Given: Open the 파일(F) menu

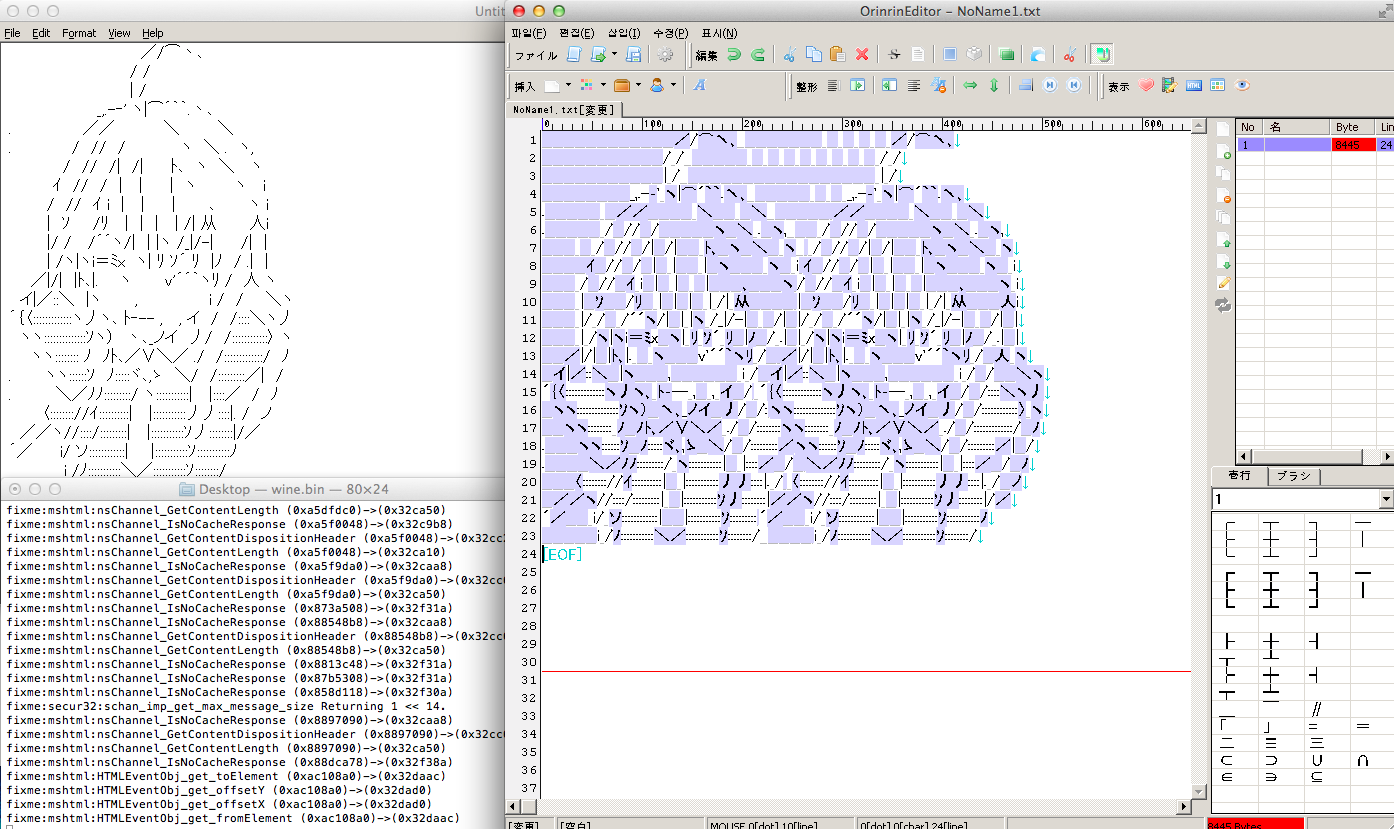Looking at the screenshot, I should click(529, 33).
